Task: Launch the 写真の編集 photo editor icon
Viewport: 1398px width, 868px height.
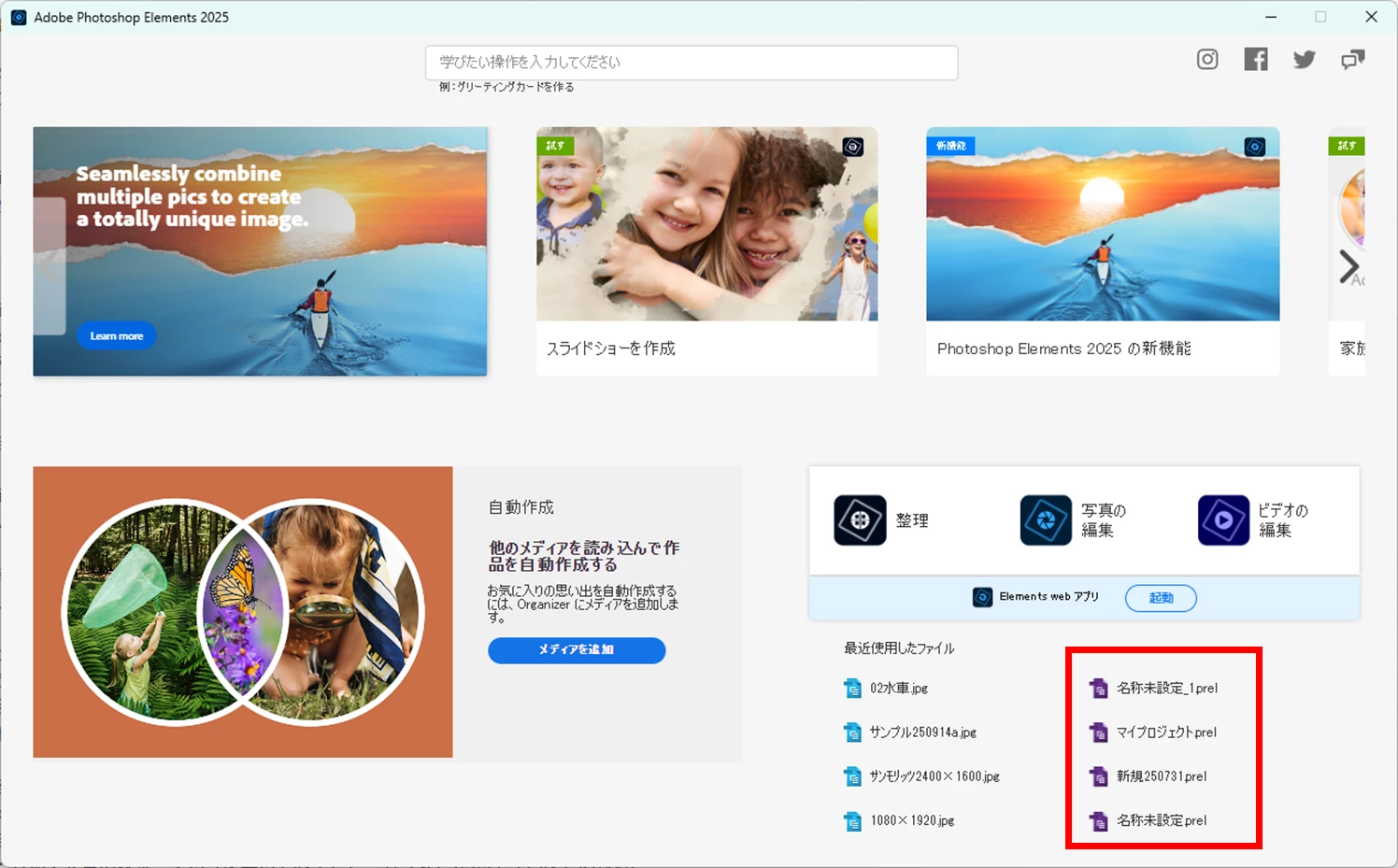Action: click(x=1046, y=520)
